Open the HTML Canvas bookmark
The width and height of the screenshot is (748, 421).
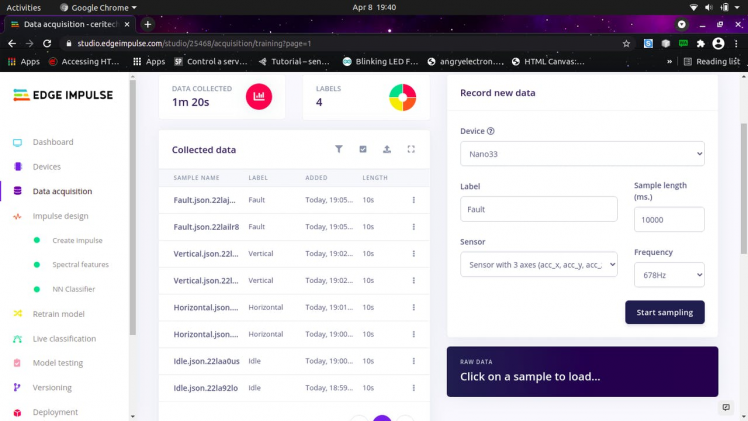548,62
